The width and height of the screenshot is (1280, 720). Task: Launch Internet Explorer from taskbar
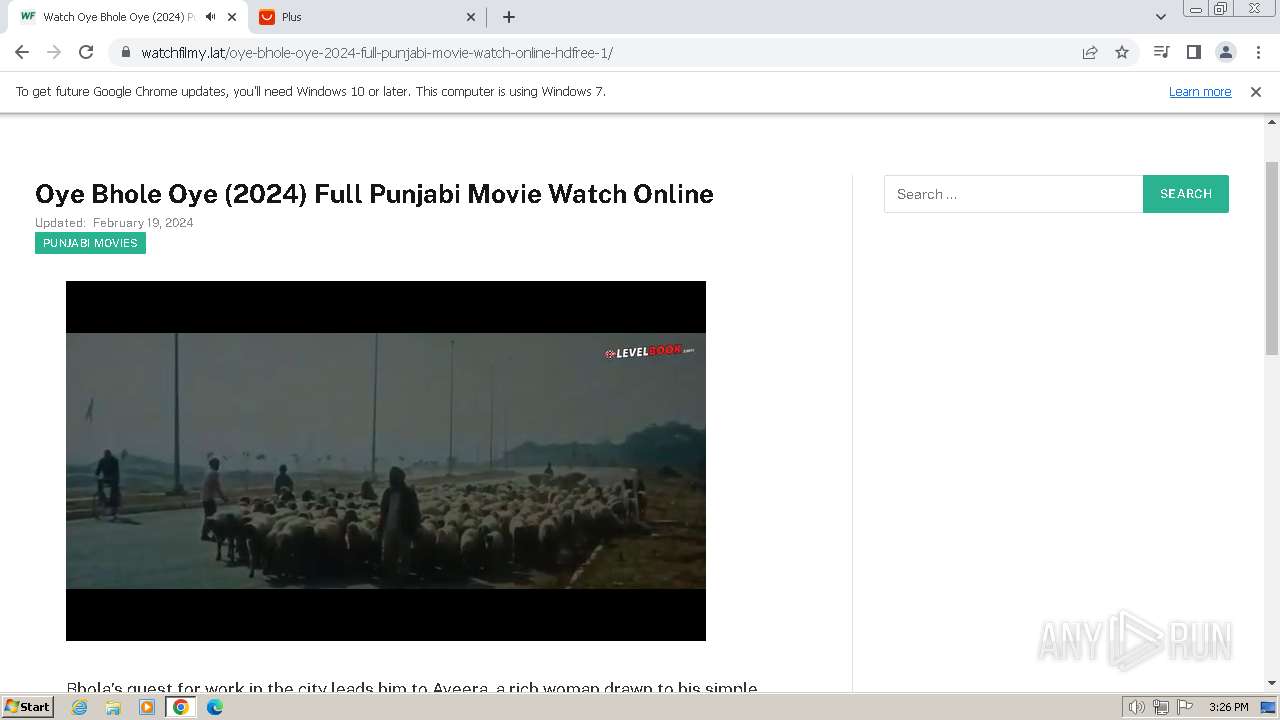80,707
